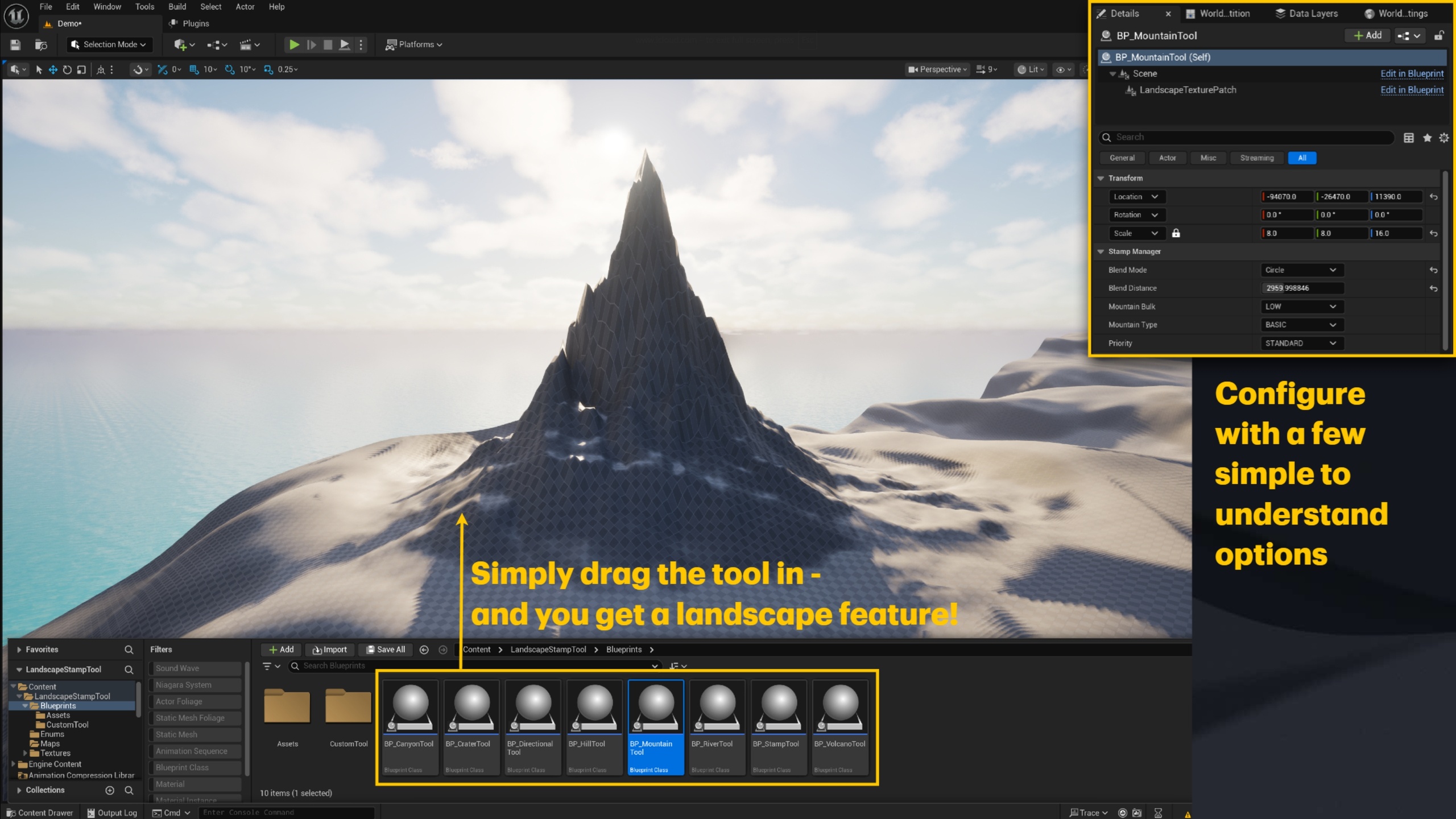Go back in Content Browser history
This screenshot has height=819, width=1456.
click(x=424, y=650)
